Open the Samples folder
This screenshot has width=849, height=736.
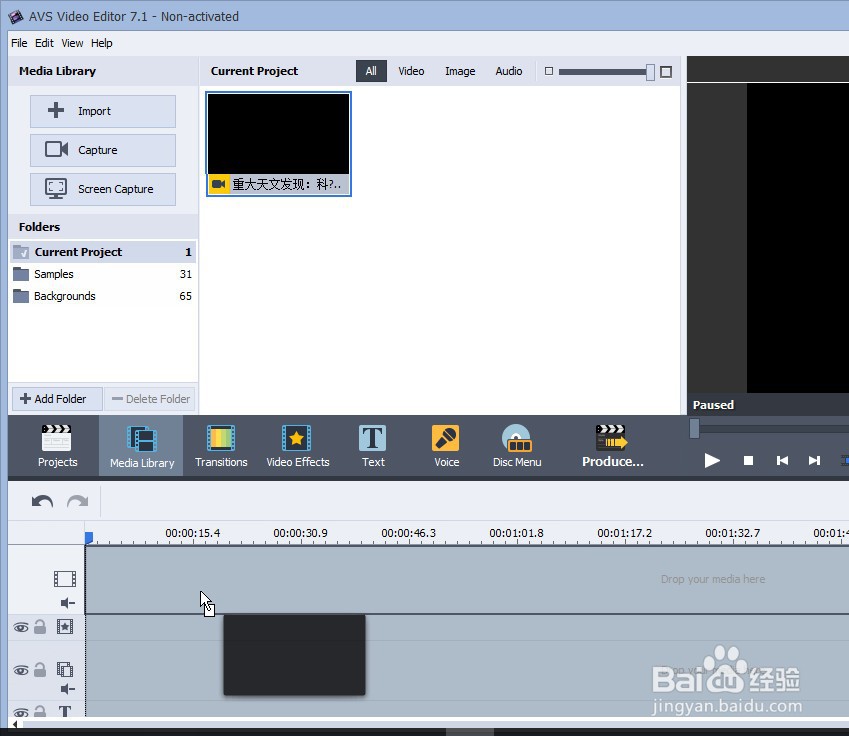pyautogui.click(x=103, y=274)
